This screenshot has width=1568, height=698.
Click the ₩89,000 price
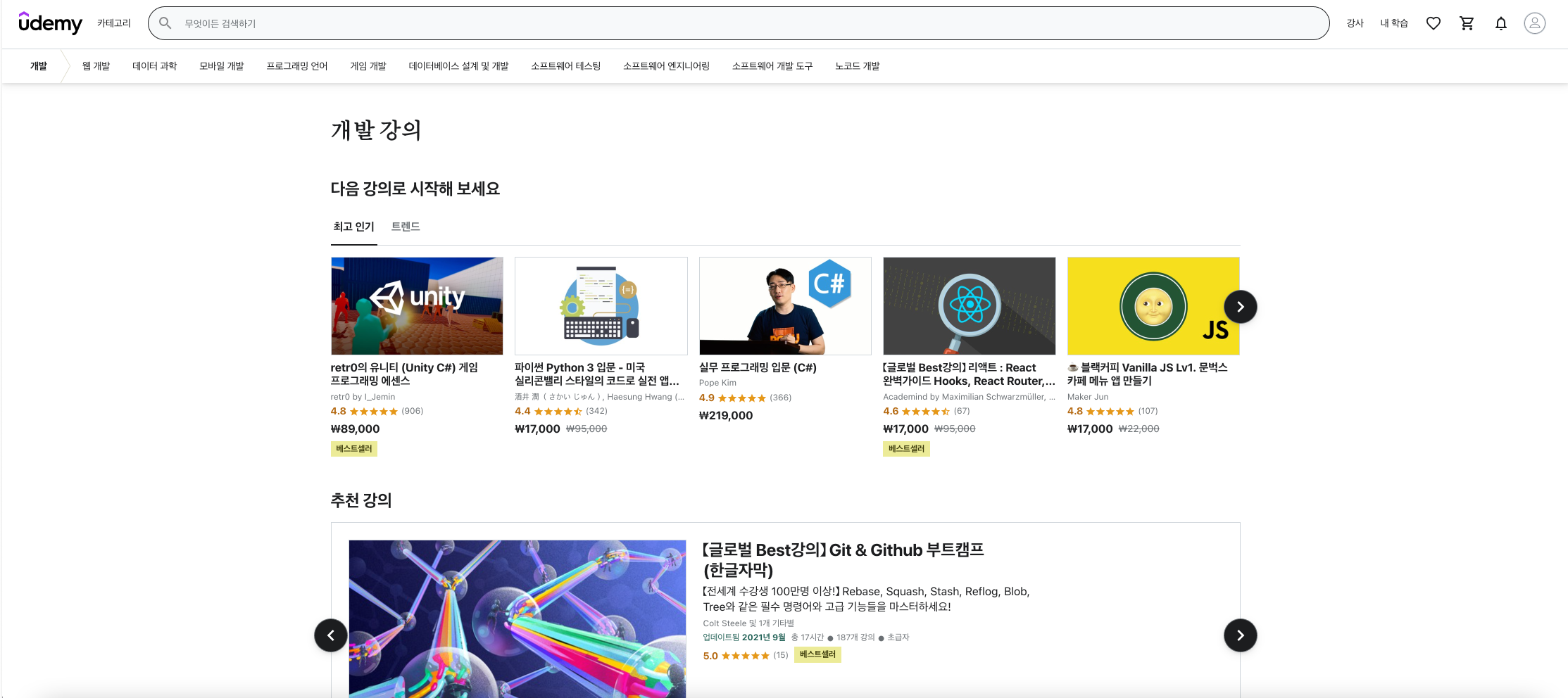(356, 429)
